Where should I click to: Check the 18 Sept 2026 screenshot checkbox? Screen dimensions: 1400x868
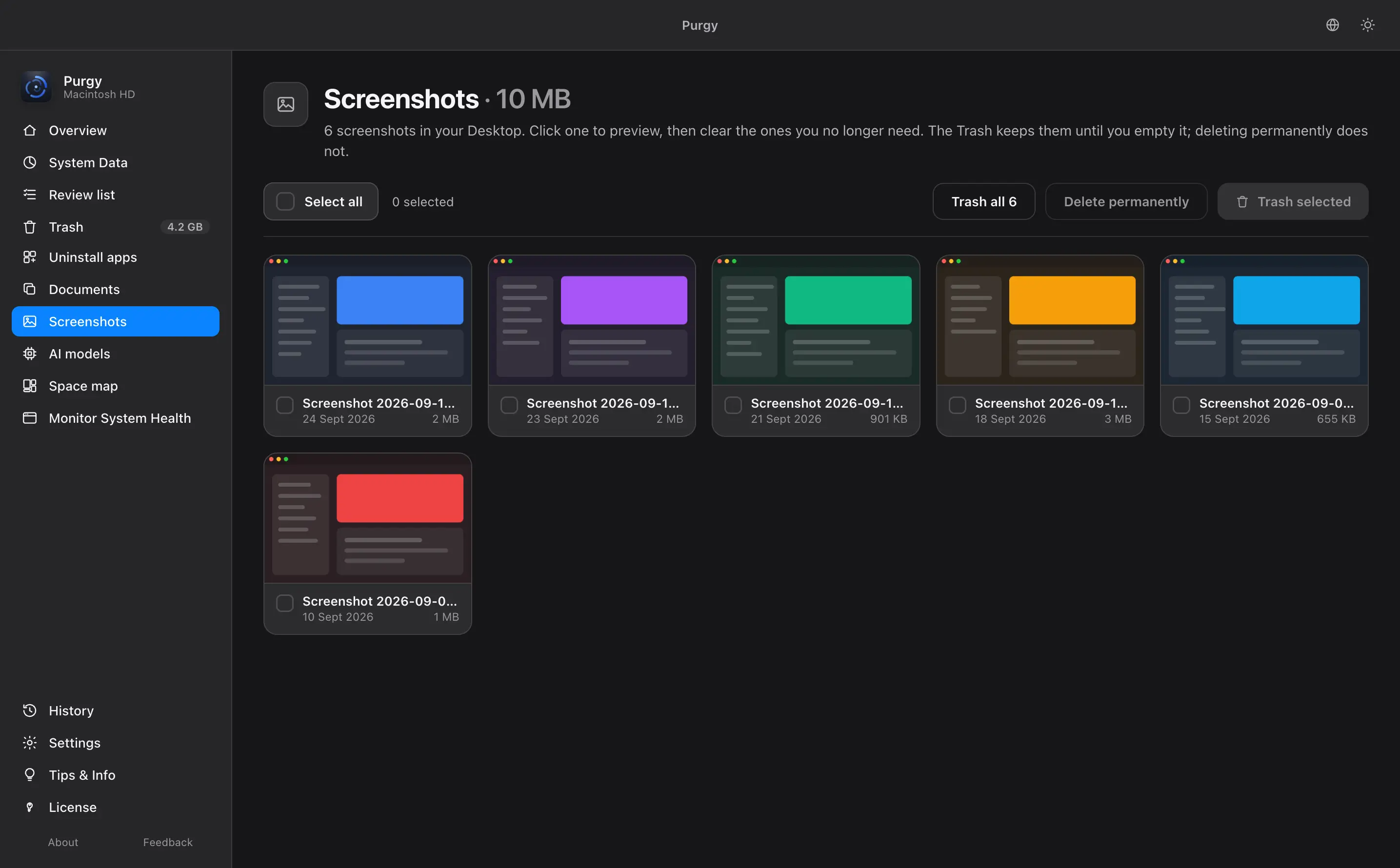click(957, 405)
